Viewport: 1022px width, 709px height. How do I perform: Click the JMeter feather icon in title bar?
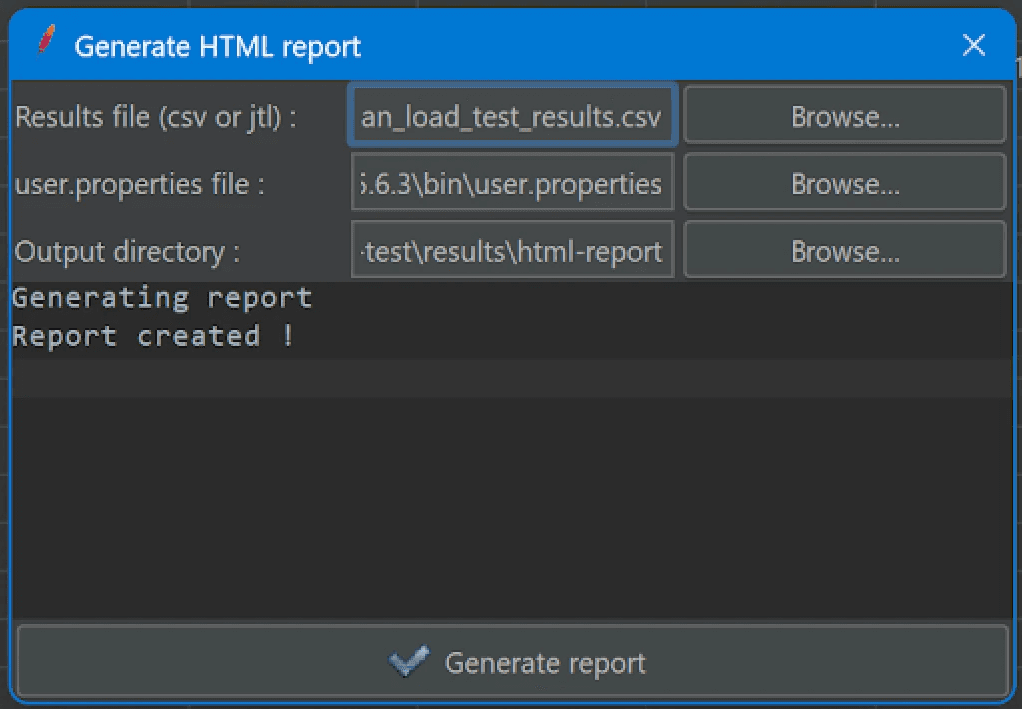47,39
